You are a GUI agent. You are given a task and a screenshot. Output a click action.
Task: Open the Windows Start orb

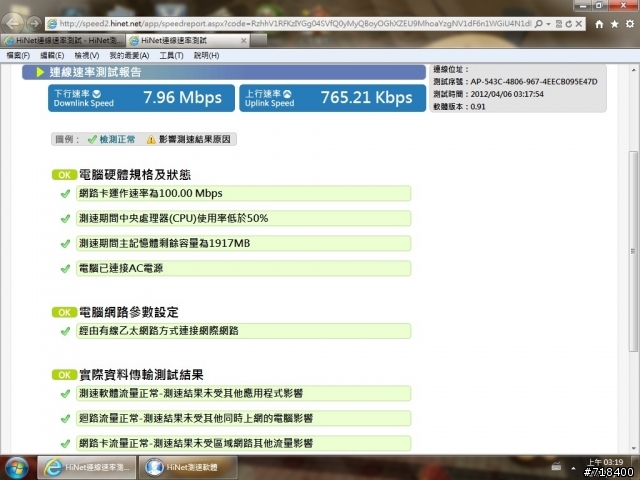click(x=16, y=468)
